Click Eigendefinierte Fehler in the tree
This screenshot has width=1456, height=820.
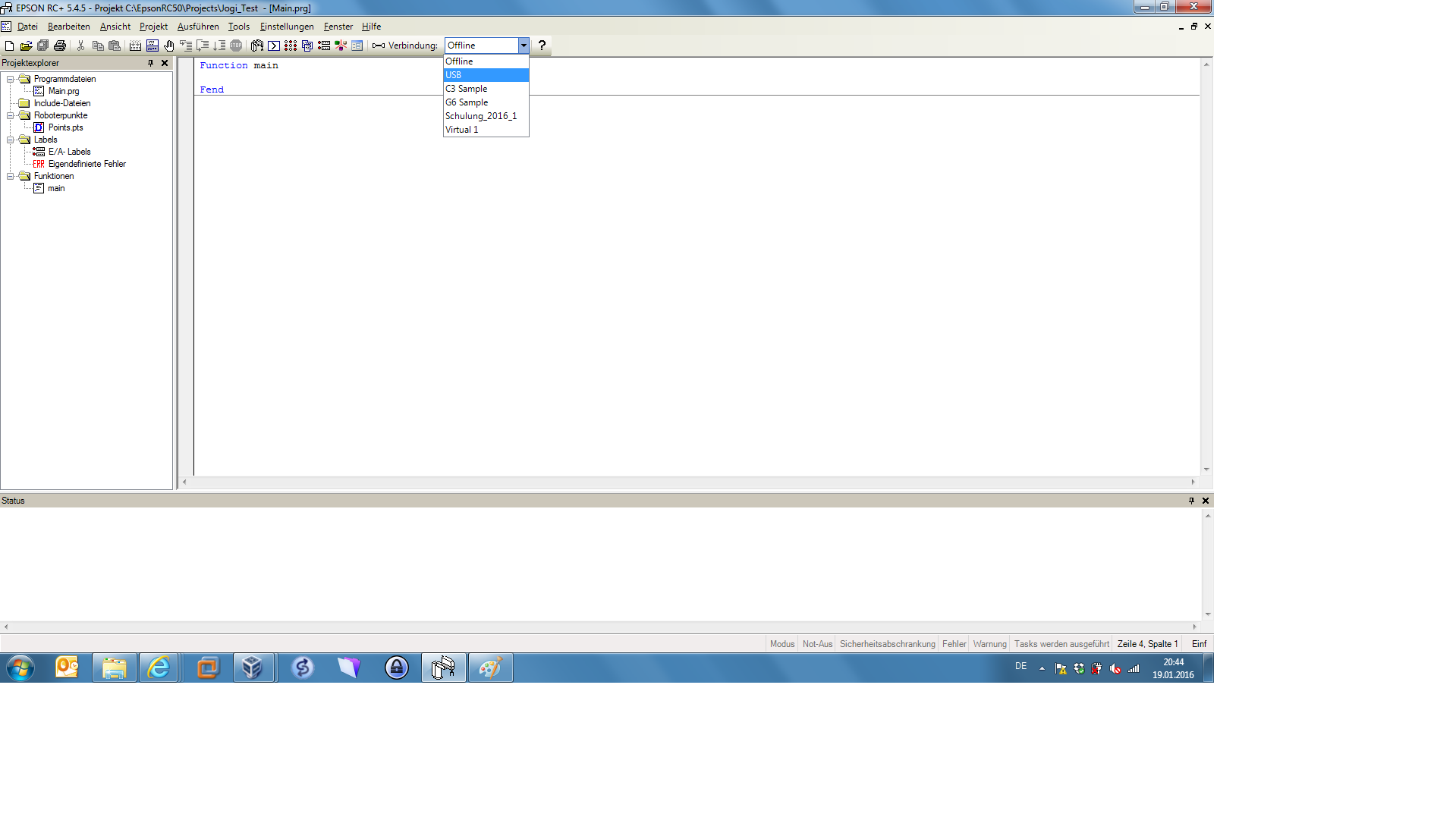click(x=86, y=164)
